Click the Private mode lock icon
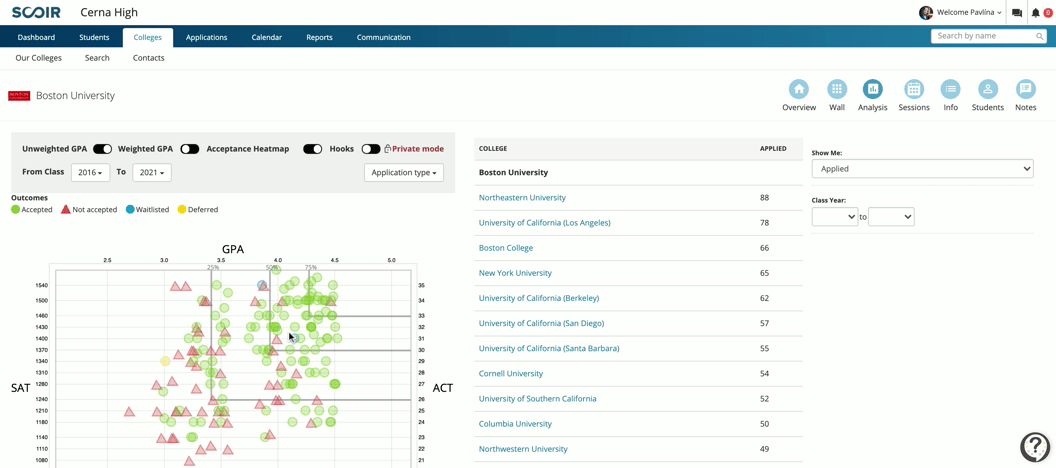This screenshot has width=1056, height=468. pyautogui.click(x=387, y=149)
